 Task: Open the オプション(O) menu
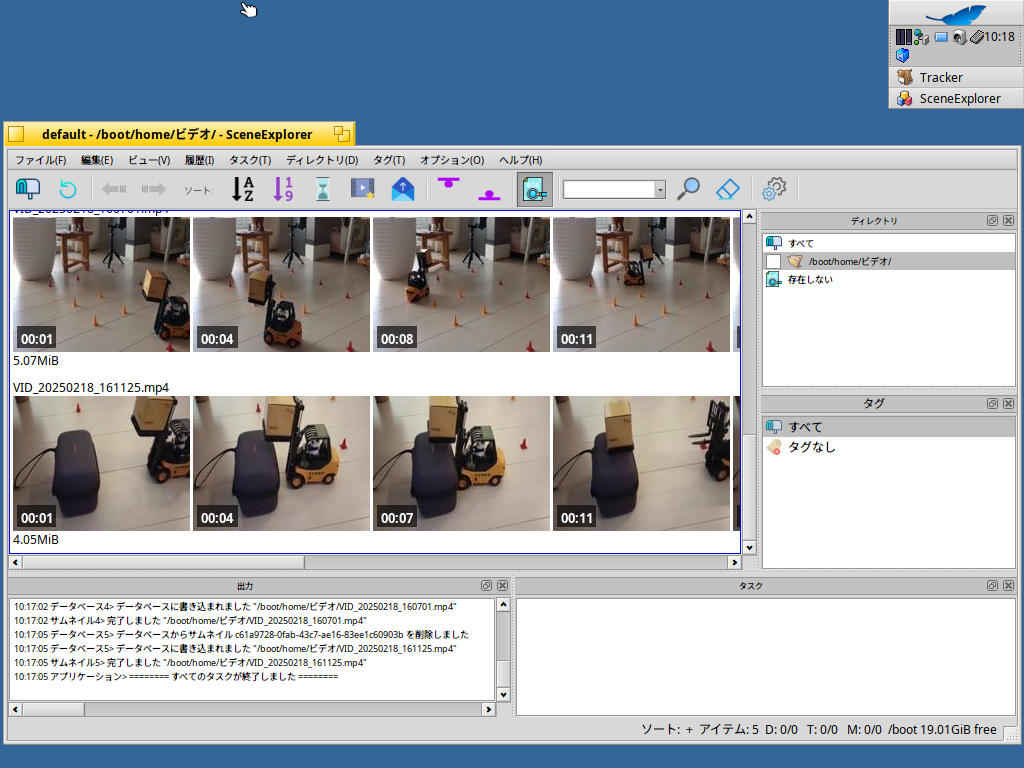452,160
